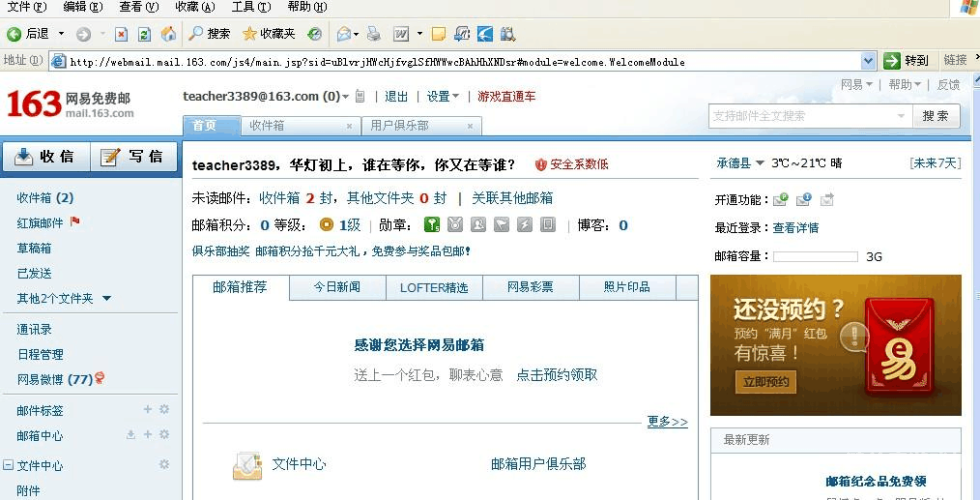Click the 转到 Go button

pyautogui.click(x=906, y=61)
